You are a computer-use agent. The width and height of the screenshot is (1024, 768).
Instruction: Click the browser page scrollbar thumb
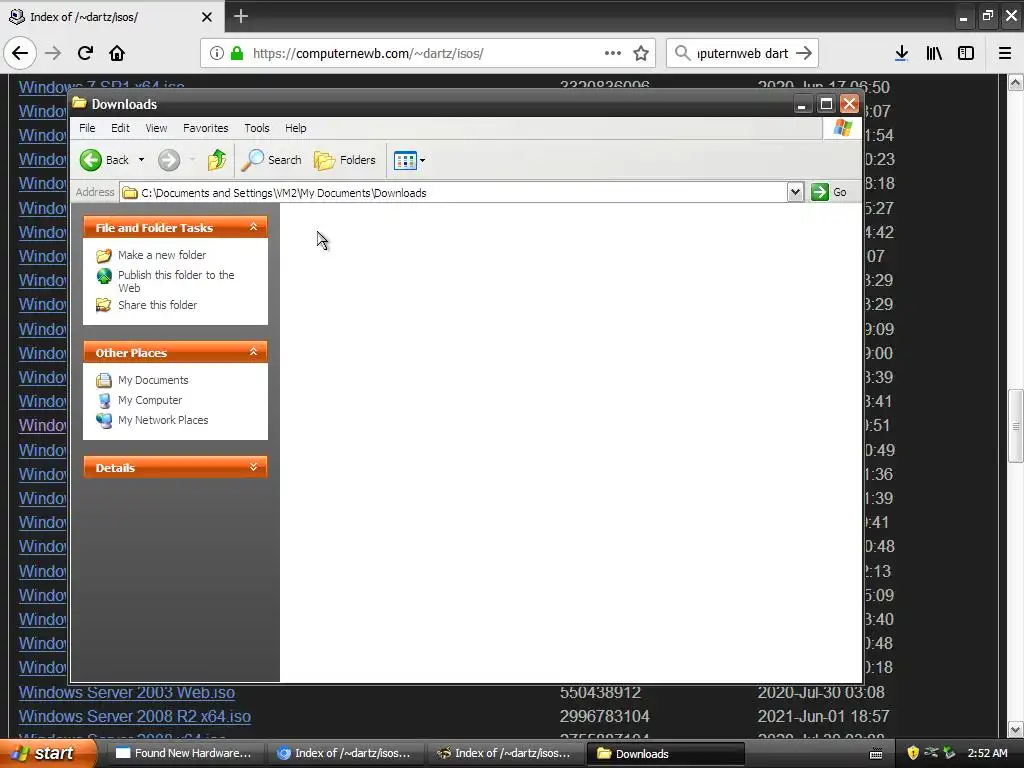pos(1016,426)
